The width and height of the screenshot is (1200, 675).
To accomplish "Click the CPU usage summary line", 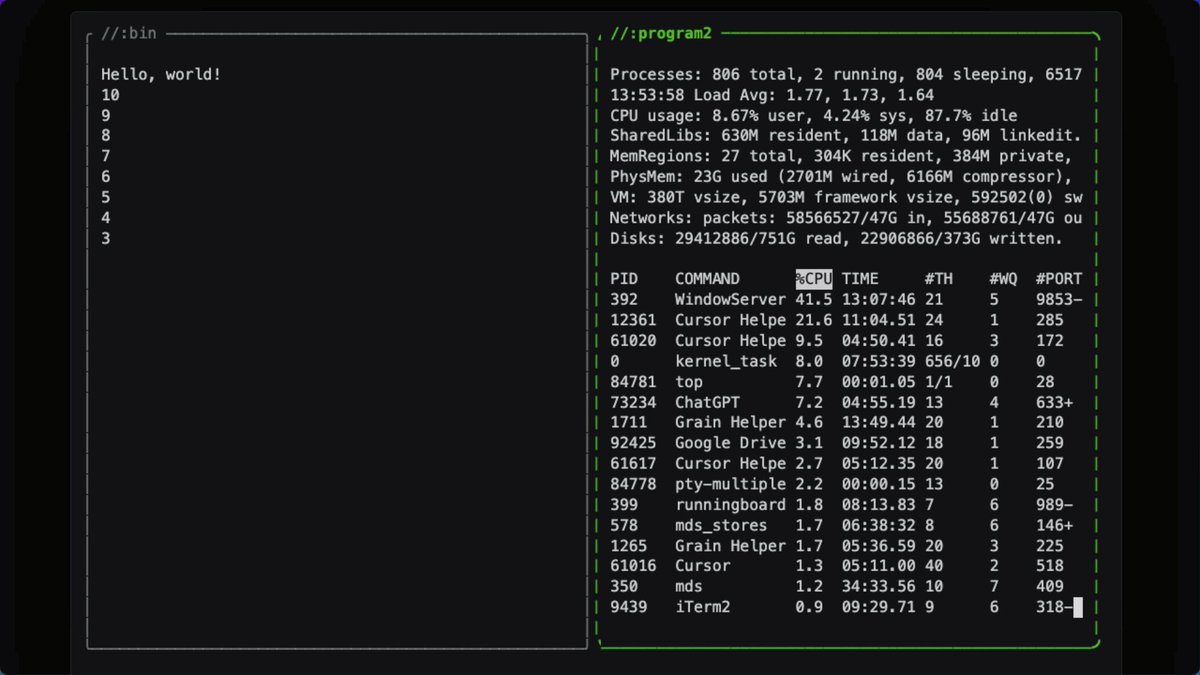I will [x=814, y=116].
